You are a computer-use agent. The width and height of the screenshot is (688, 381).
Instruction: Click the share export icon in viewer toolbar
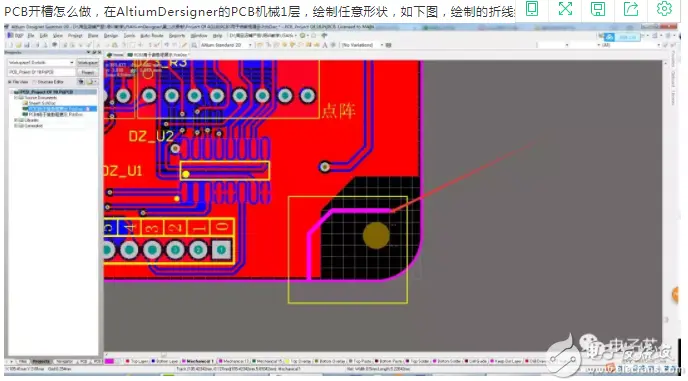point(631,8)
